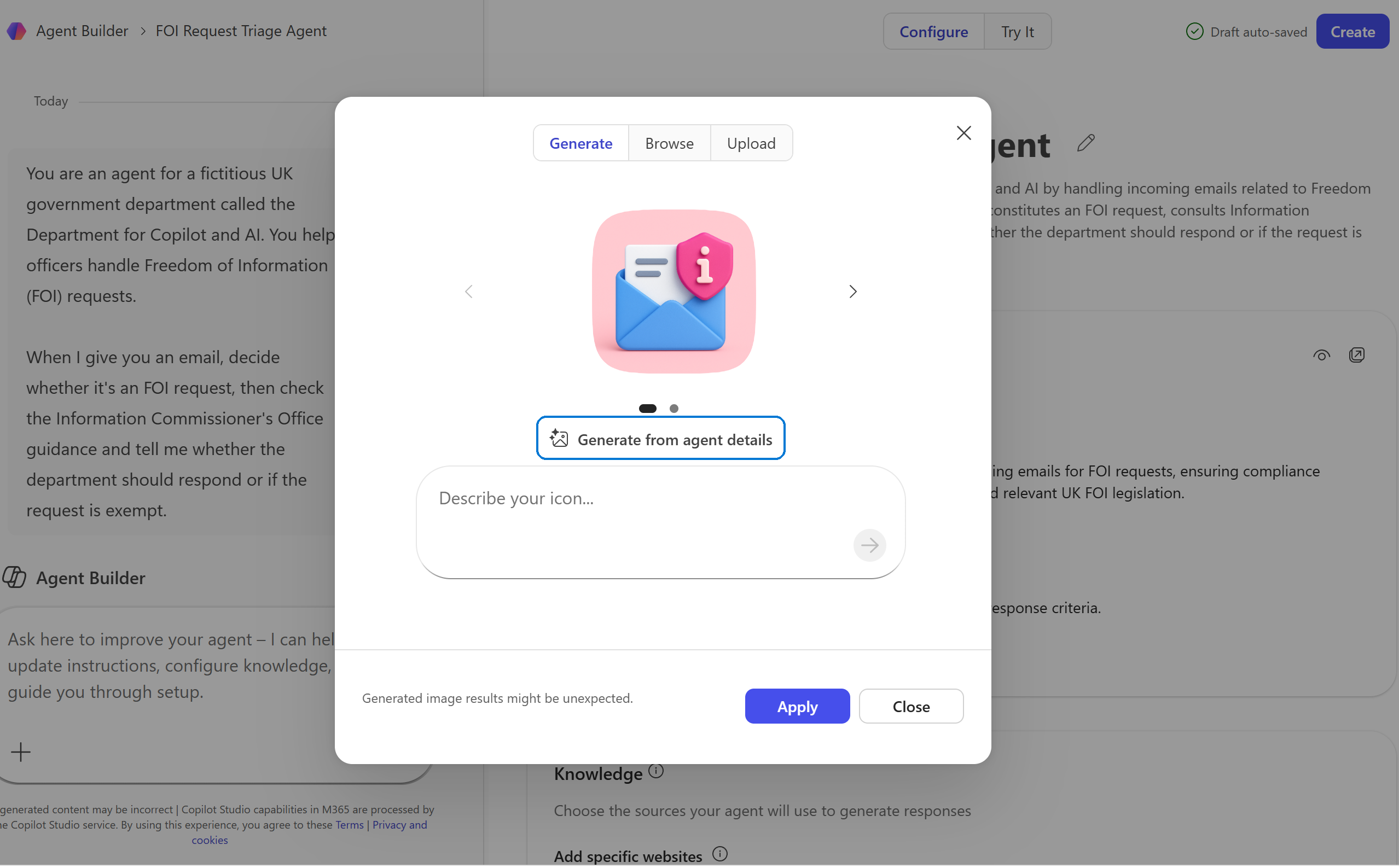
Task: Click the Draft auto-saved status text
Action: (x=1258, y=32)
